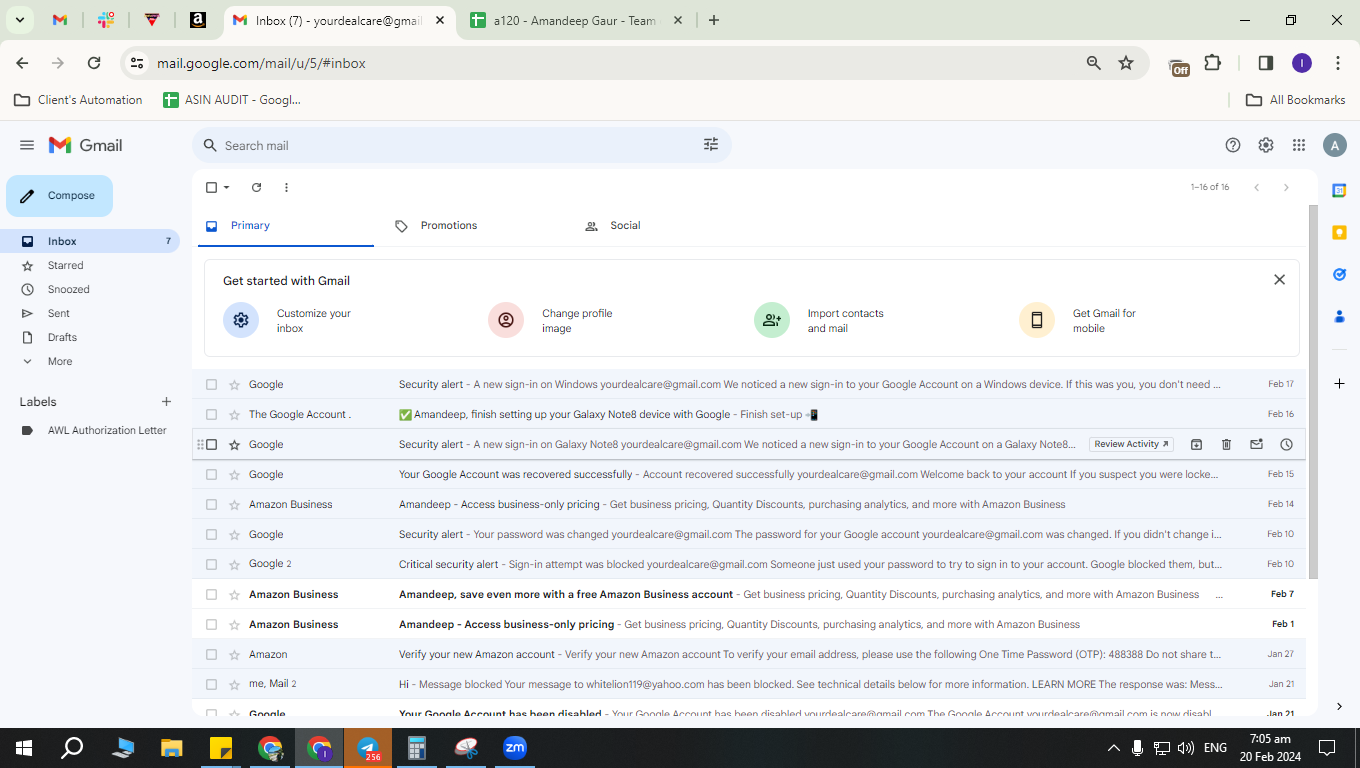Show hidden system tray icons chevron
Viewport: 1360px width, 768px height.
pyautogui.click(x=1113, y=748)
